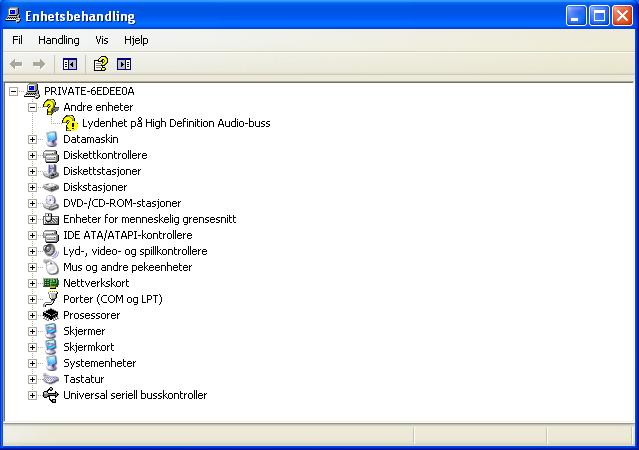Expand the Skjermer node
Image resolution: width=639 pixels, height=450 pixels.
pyautogui.click(x=32, y=331)
